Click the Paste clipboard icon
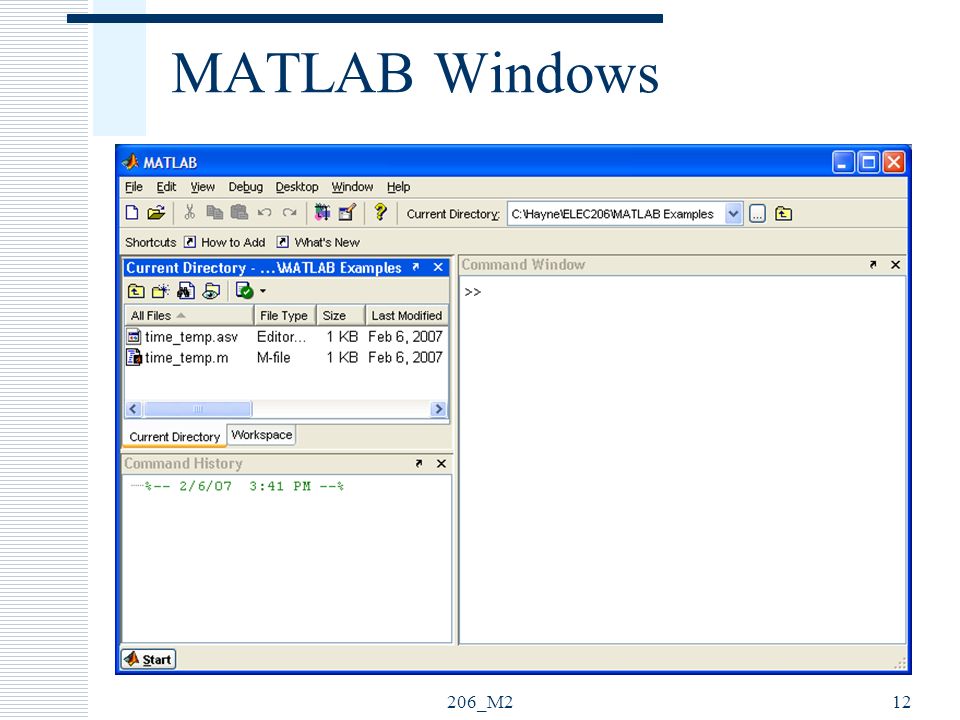960x720 pixels. click(x=239, y=212)
